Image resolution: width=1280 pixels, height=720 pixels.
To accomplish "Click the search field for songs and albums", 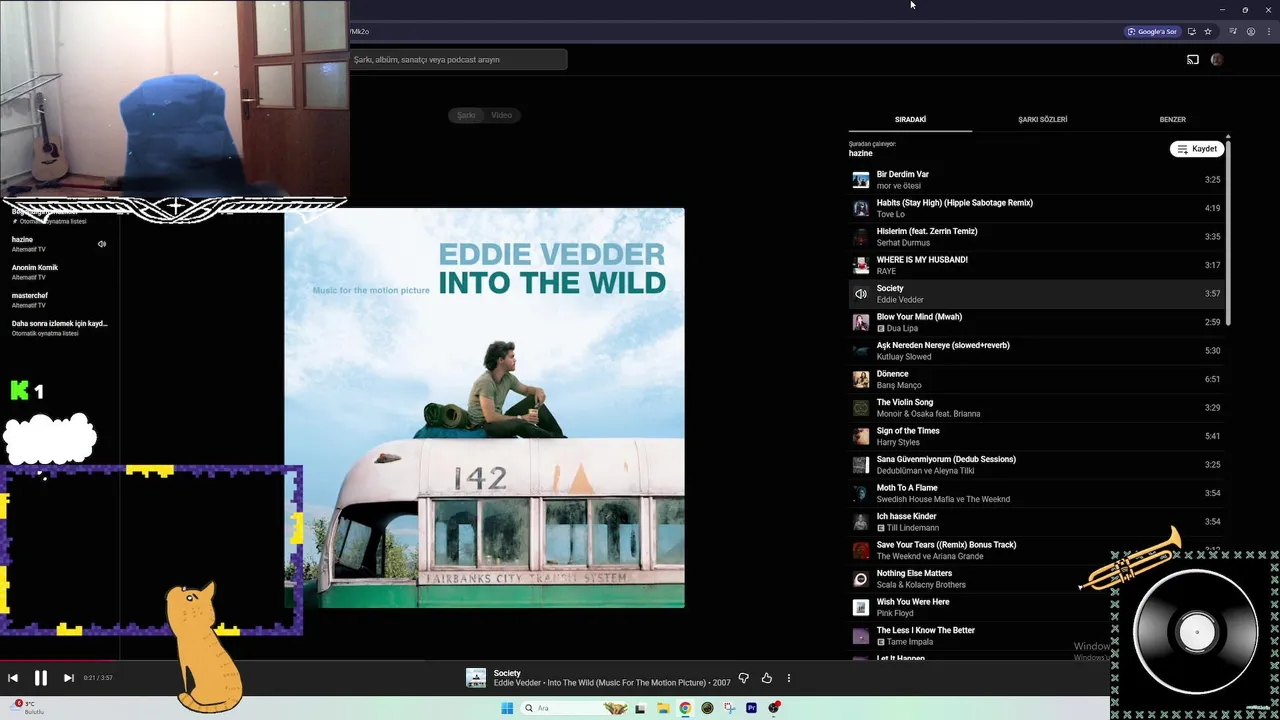I will pos(458,60).
